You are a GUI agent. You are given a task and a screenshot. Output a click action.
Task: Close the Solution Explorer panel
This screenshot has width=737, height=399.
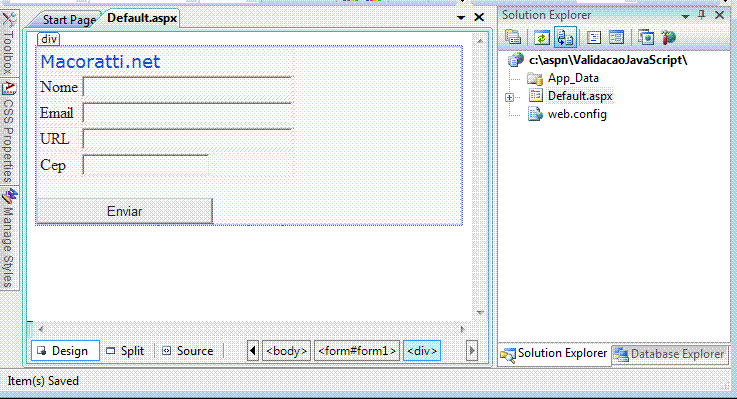coord(719,15)
